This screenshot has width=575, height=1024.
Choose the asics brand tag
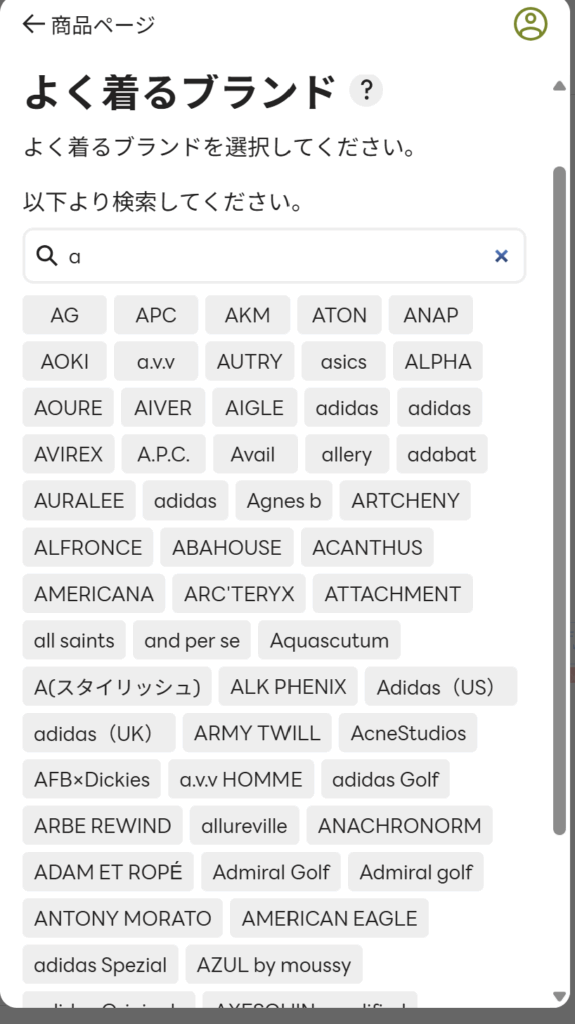coord(344,361)
